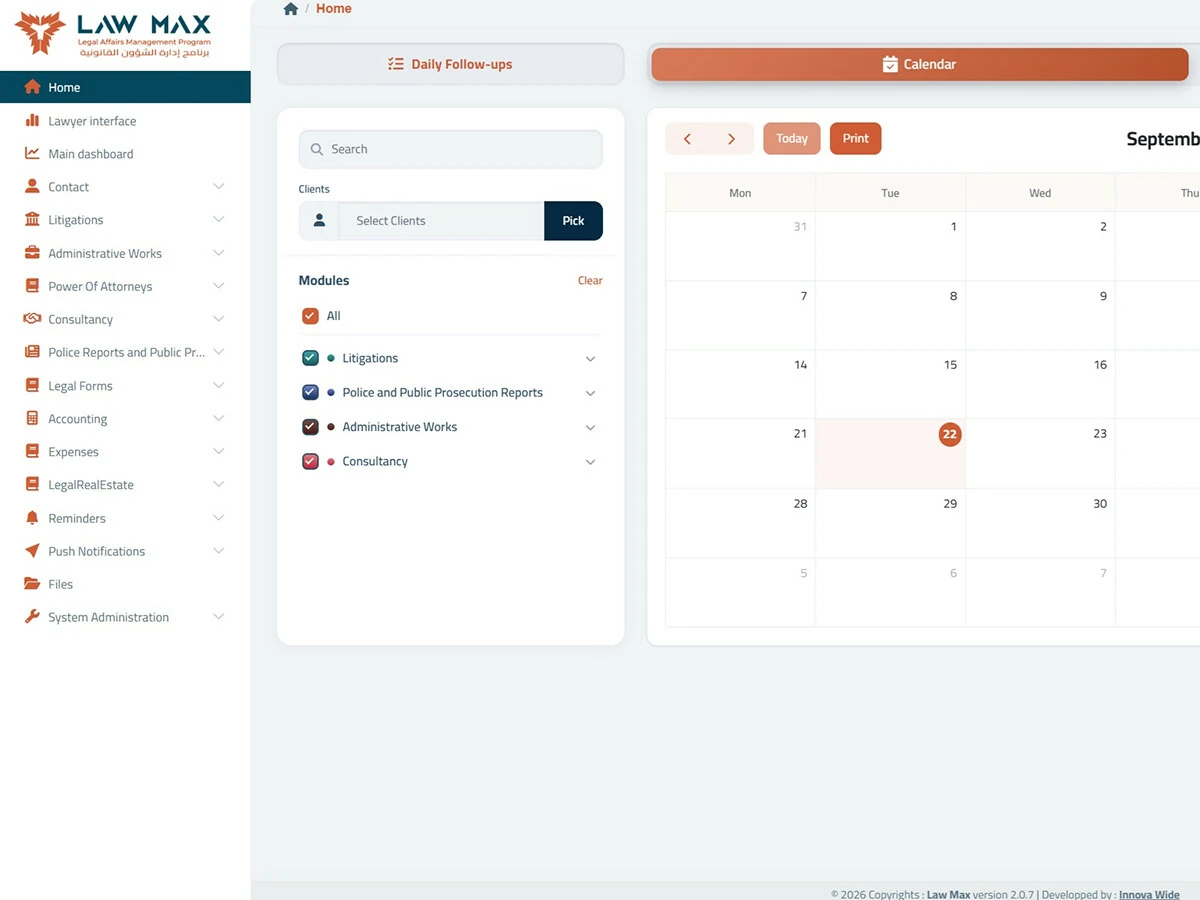Click the Reminders bell icon

pos(32,518)
